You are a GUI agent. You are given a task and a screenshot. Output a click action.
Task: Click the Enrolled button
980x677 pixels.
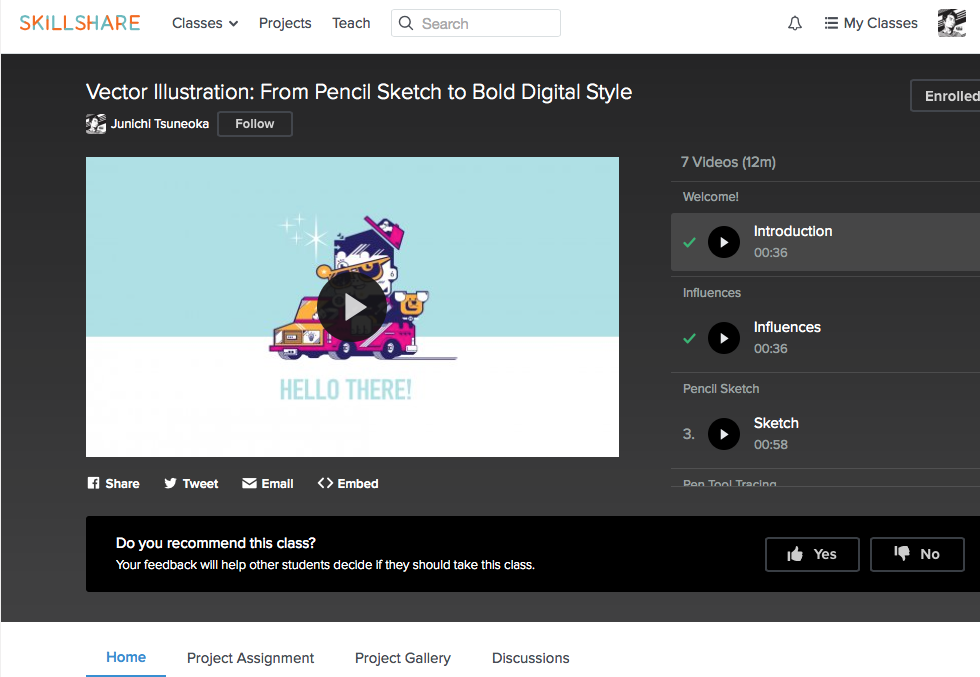(948, 96)
